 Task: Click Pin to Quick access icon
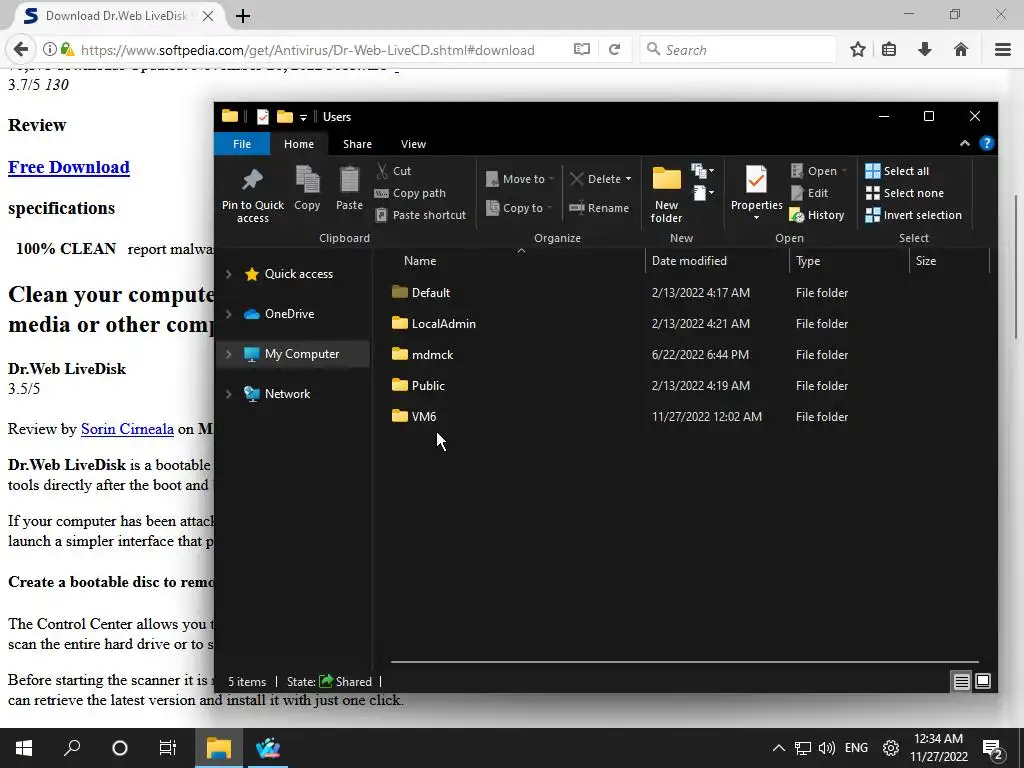[x=253, y=180]
